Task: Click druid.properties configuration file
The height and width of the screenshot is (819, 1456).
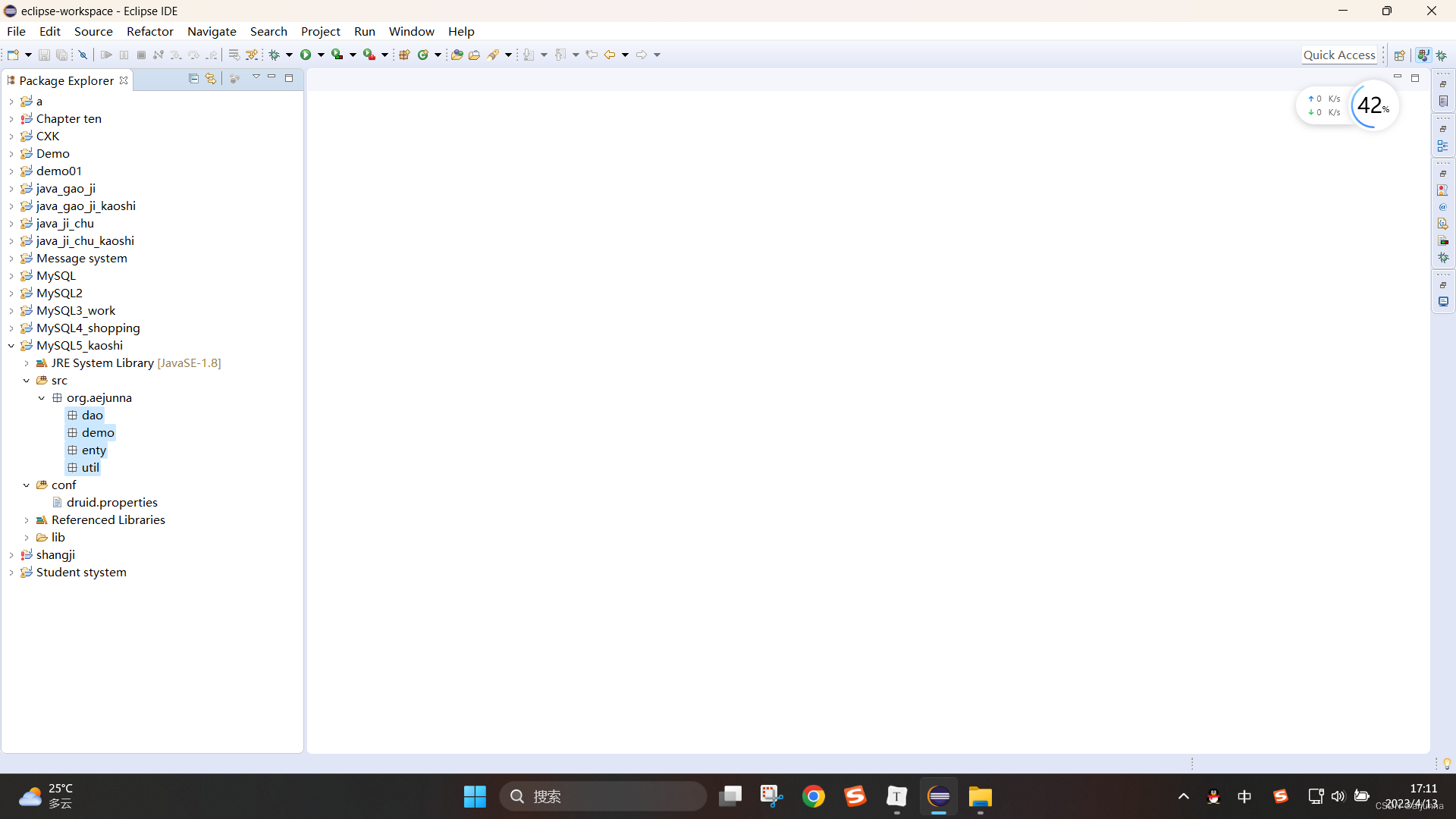Action: tap(112, 502)
